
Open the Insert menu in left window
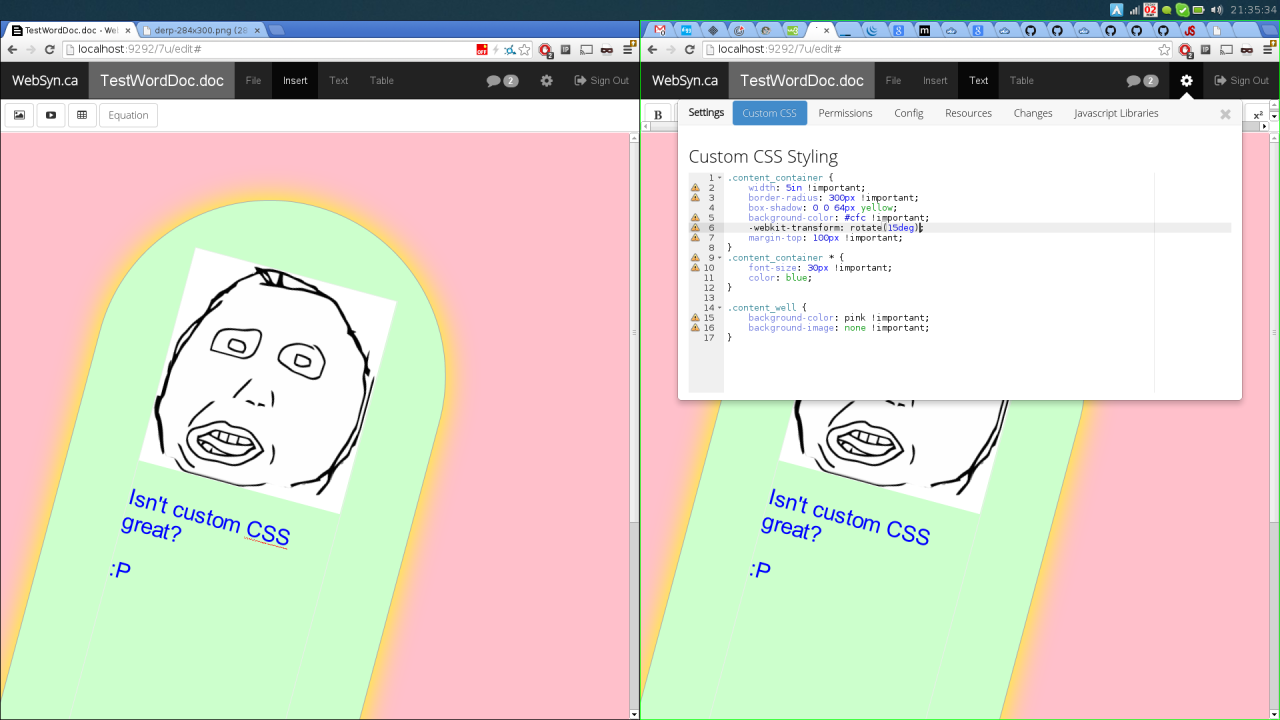pyautogui.click(x=295, y=81)
